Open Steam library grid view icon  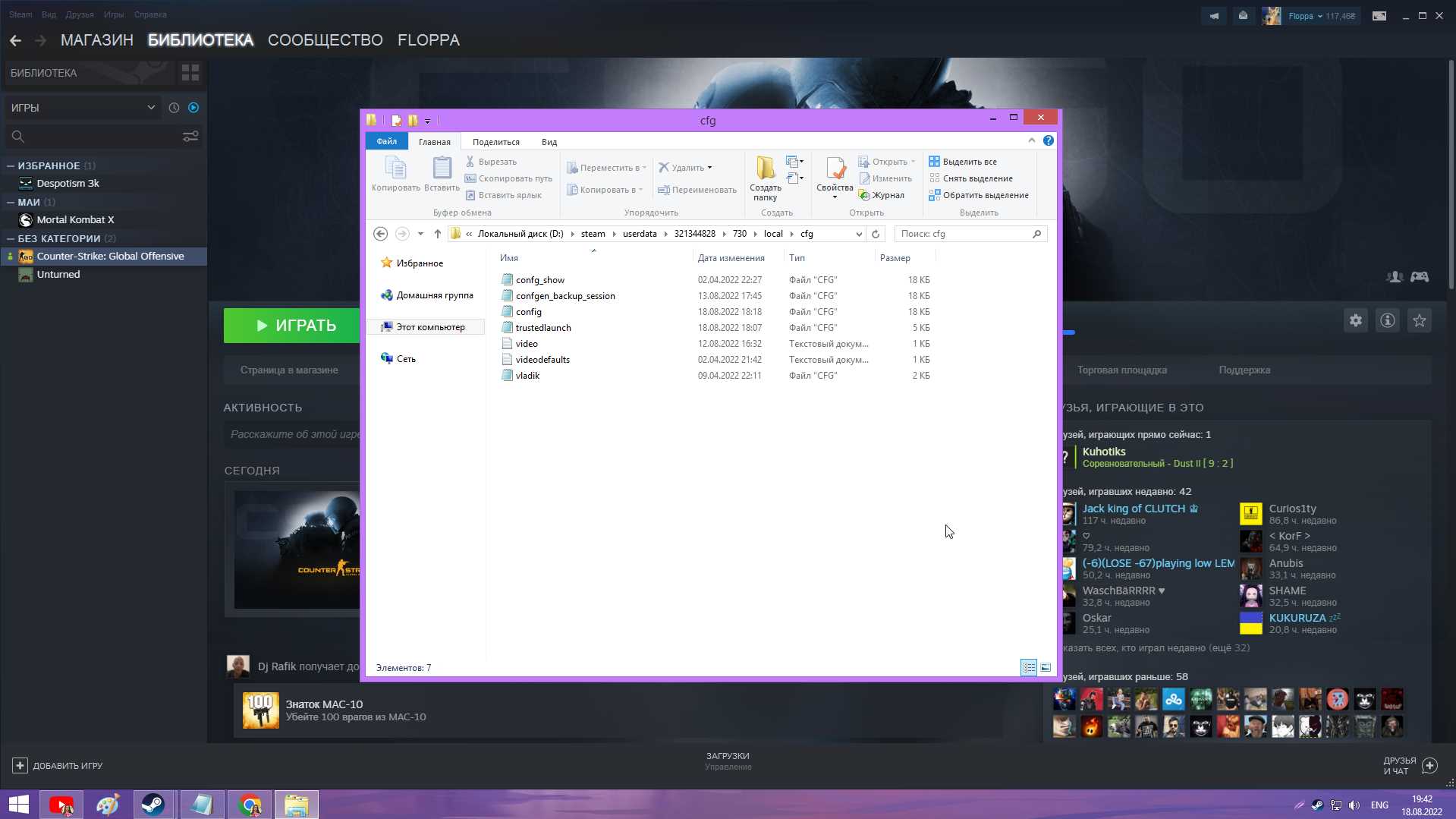190,73
